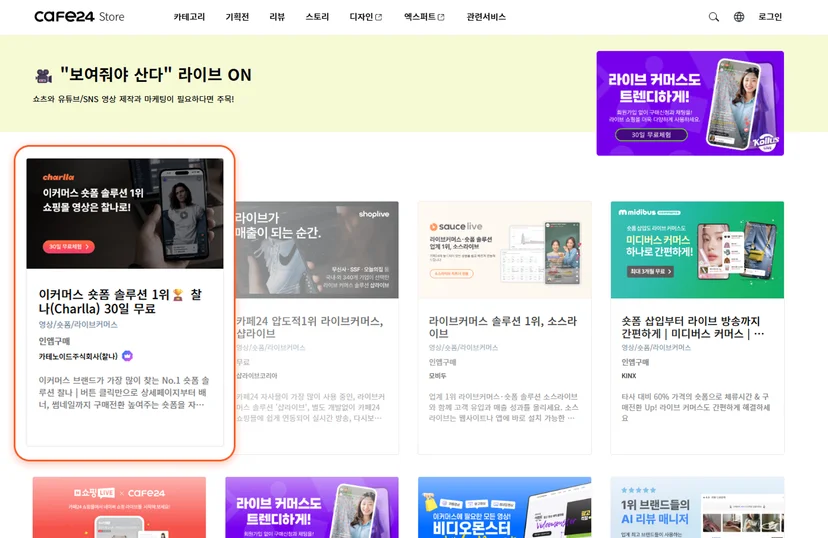Open title 라이브커머스 솔루션 1위, 소스라이브
Image resolution: width=828 pixels, height=538 pixels.
(x=503, y=327)
